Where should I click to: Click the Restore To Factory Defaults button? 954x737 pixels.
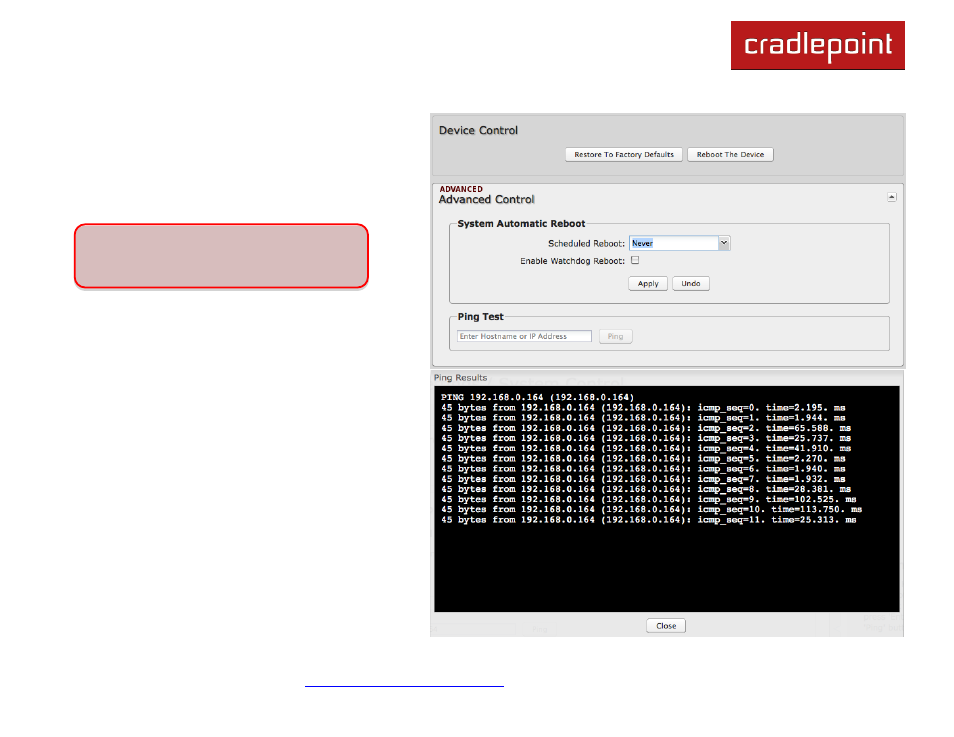(x=624, y=155)
